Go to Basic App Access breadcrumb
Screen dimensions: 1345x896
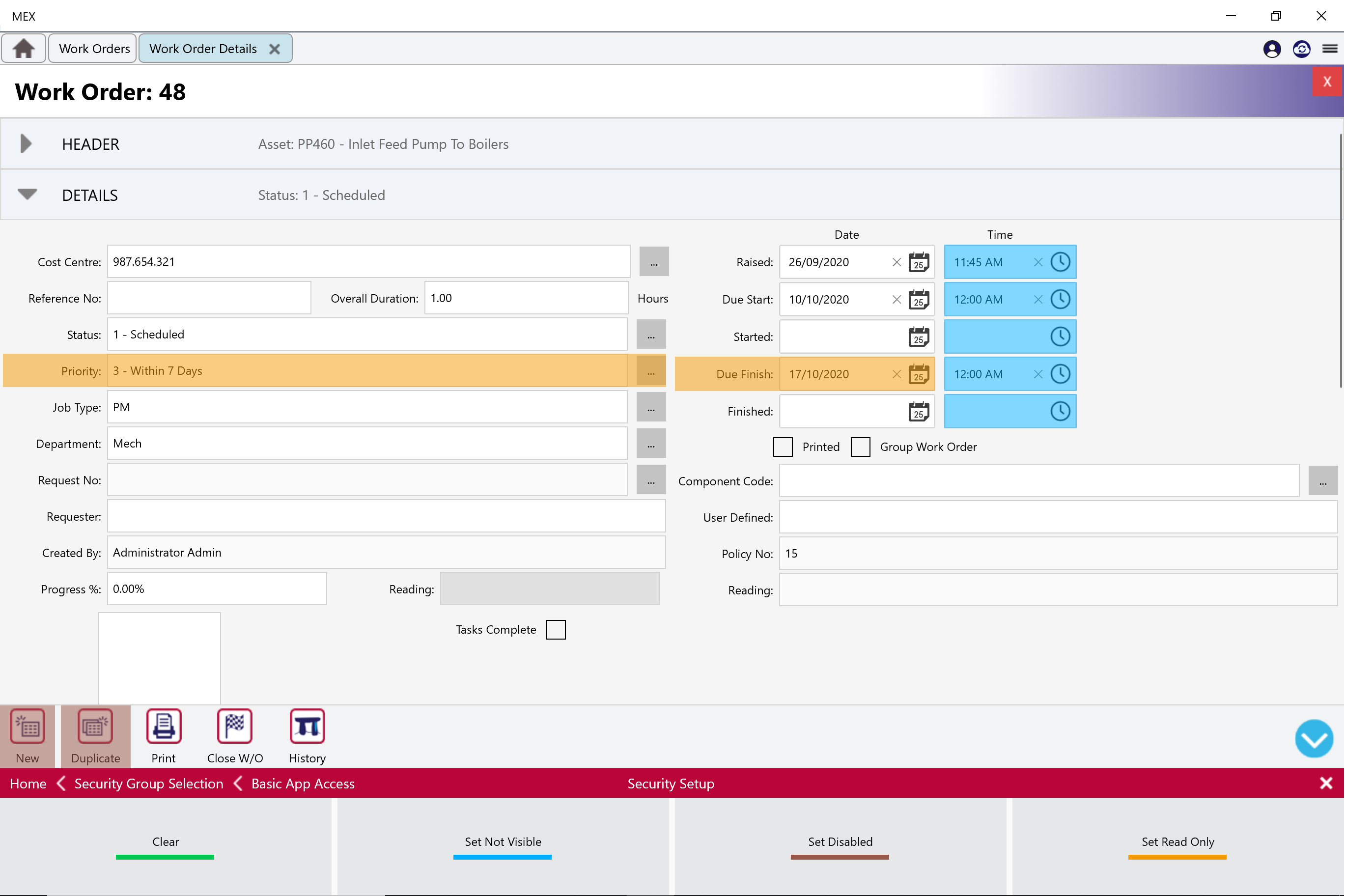click(x=303, y=784)
